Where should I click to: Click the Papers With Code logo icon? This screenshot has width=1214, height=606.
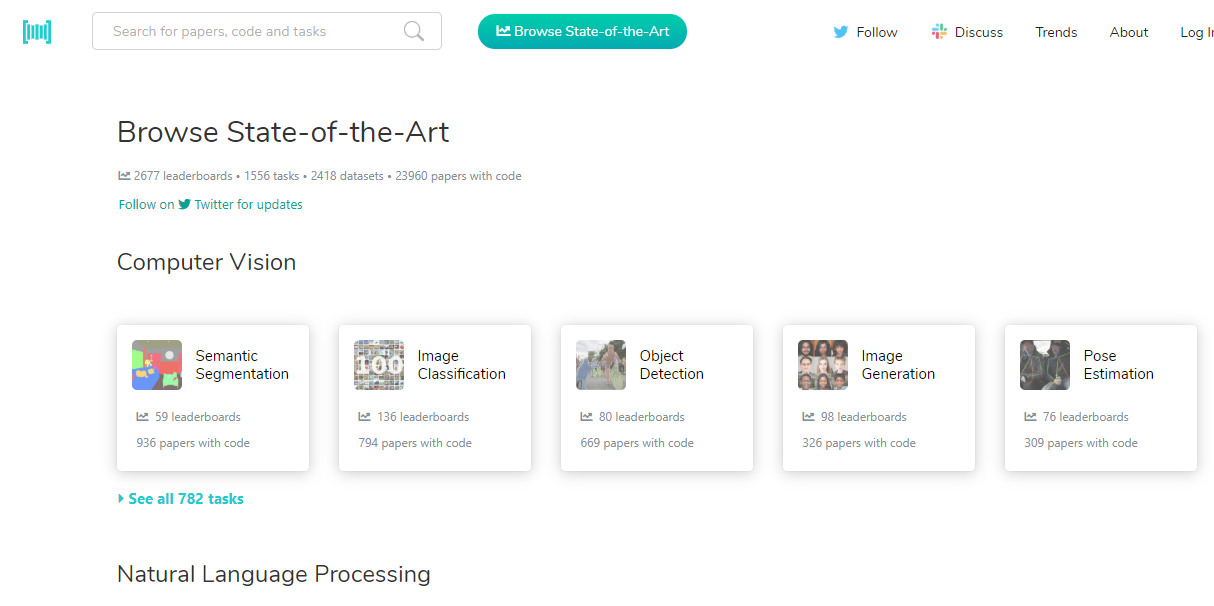(37, 32)
